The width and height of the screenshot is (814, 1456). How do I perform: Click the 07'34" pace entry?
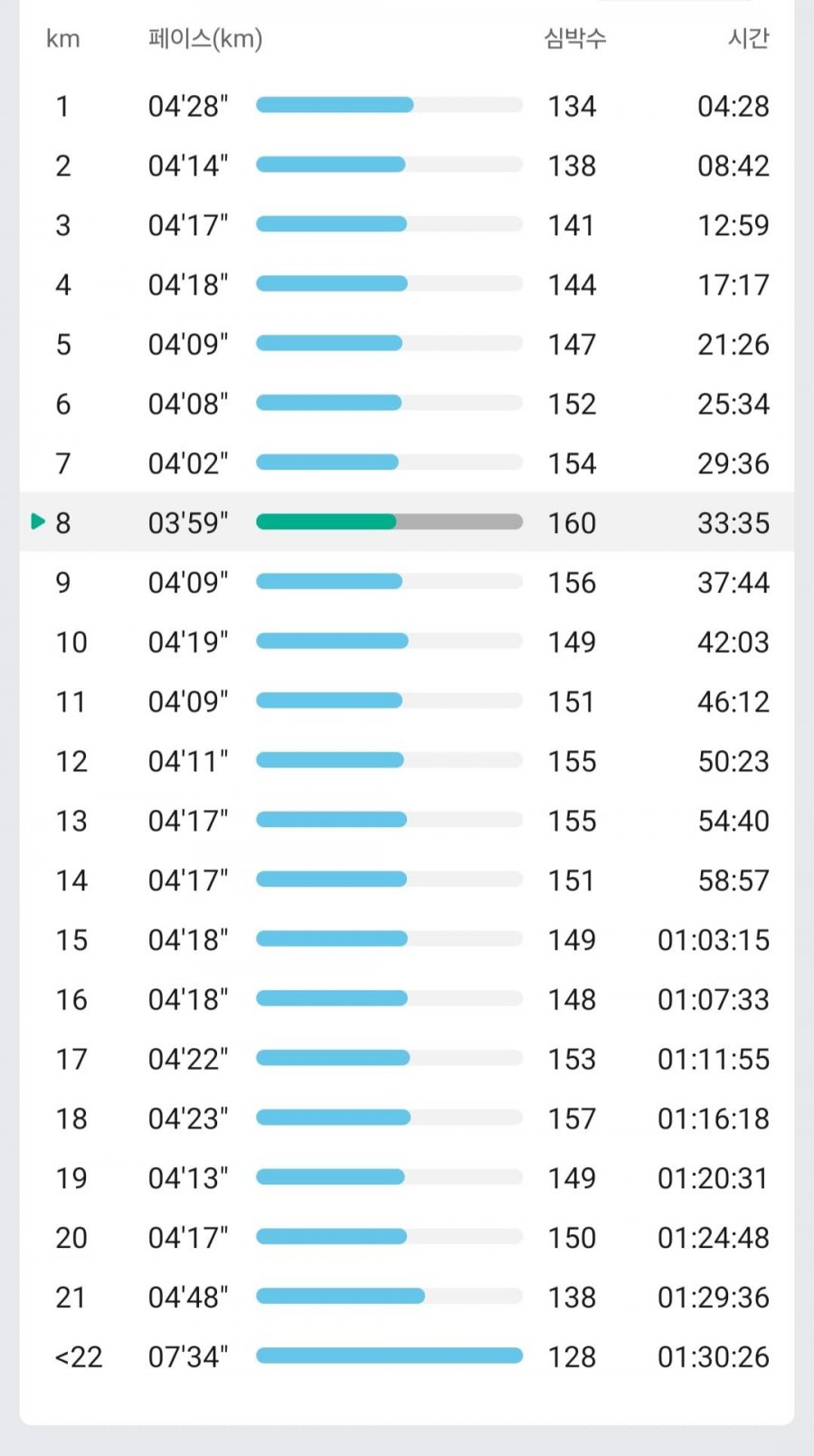(x=188, y=1356)
